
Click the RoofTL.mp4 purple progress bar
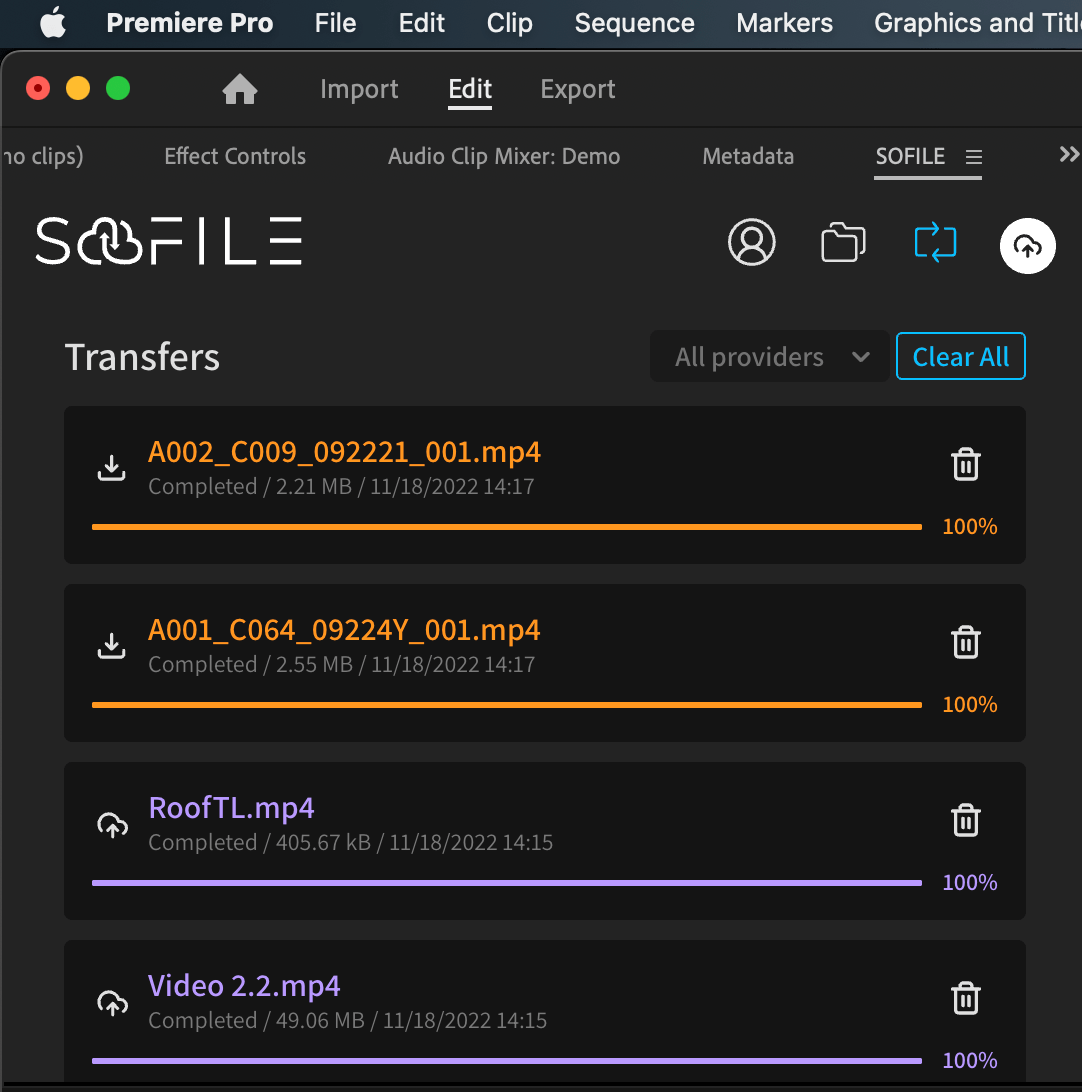[x=506, y=883]
